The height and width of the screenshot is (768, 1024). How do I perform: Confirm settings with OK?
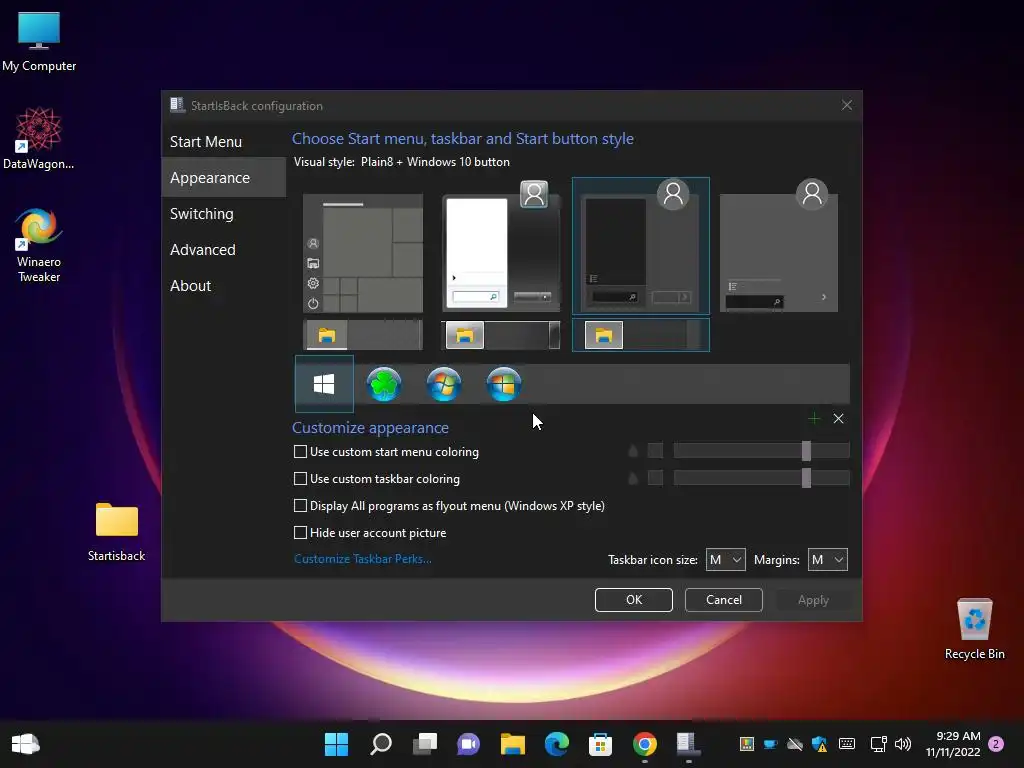coord(633,600)
